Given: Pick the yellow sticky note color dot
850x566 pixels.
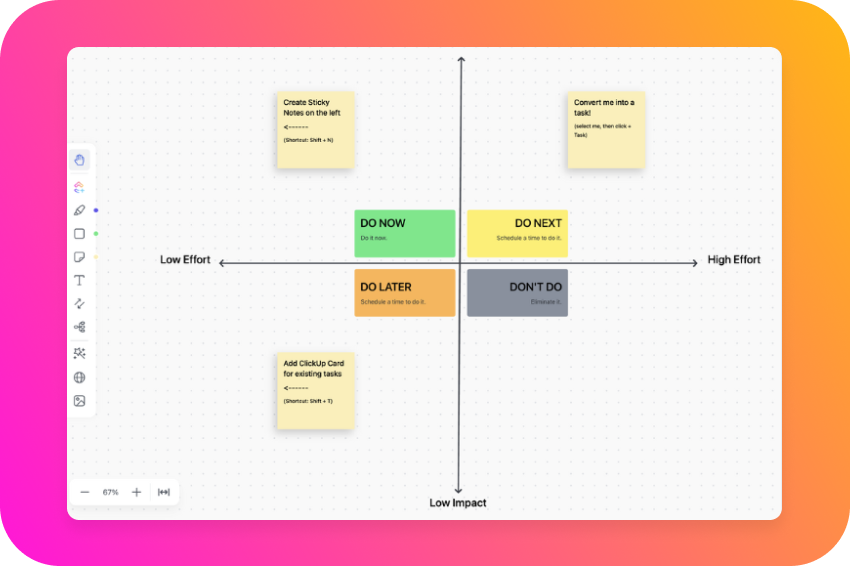Looking at the screenshot, I should point(96,257).
